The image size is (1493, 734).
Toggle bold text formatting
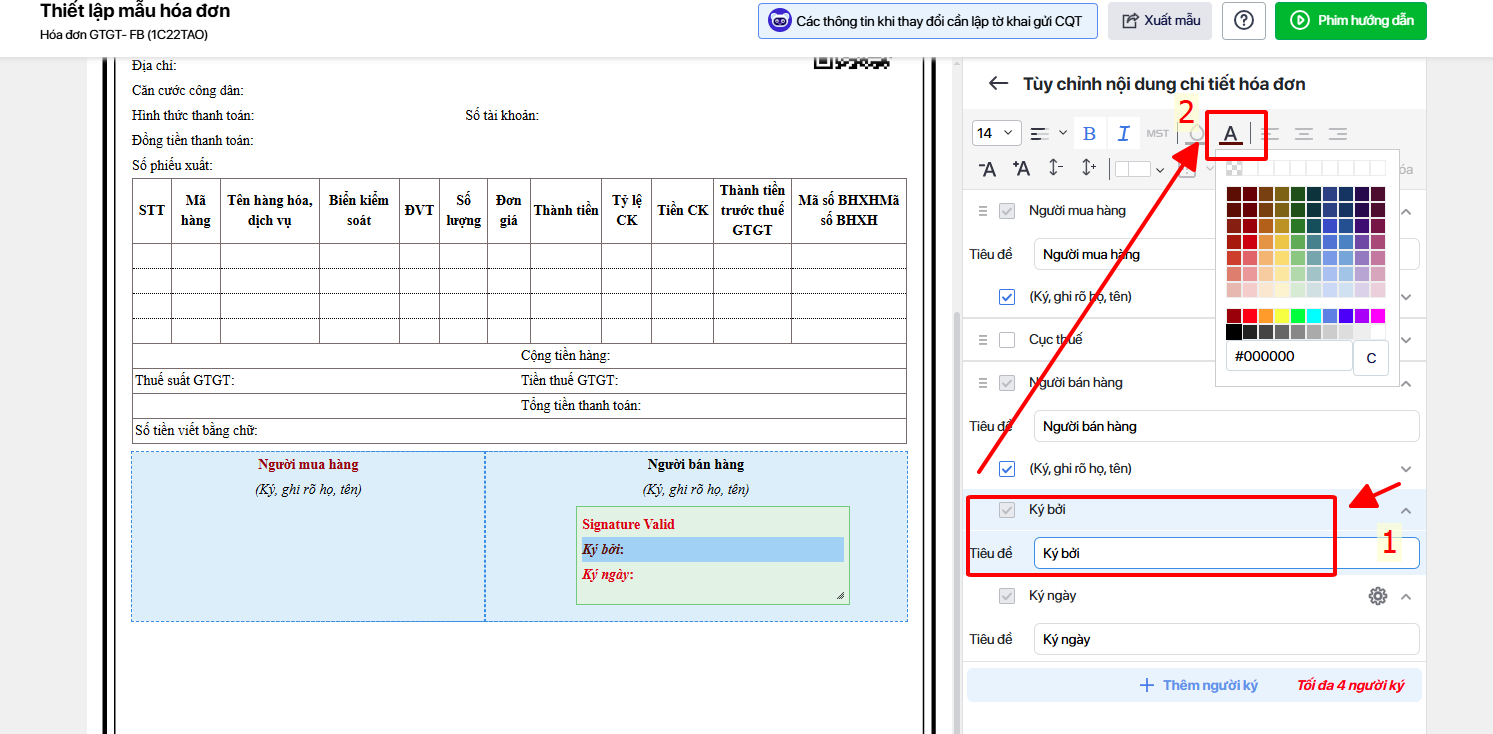1089,134
